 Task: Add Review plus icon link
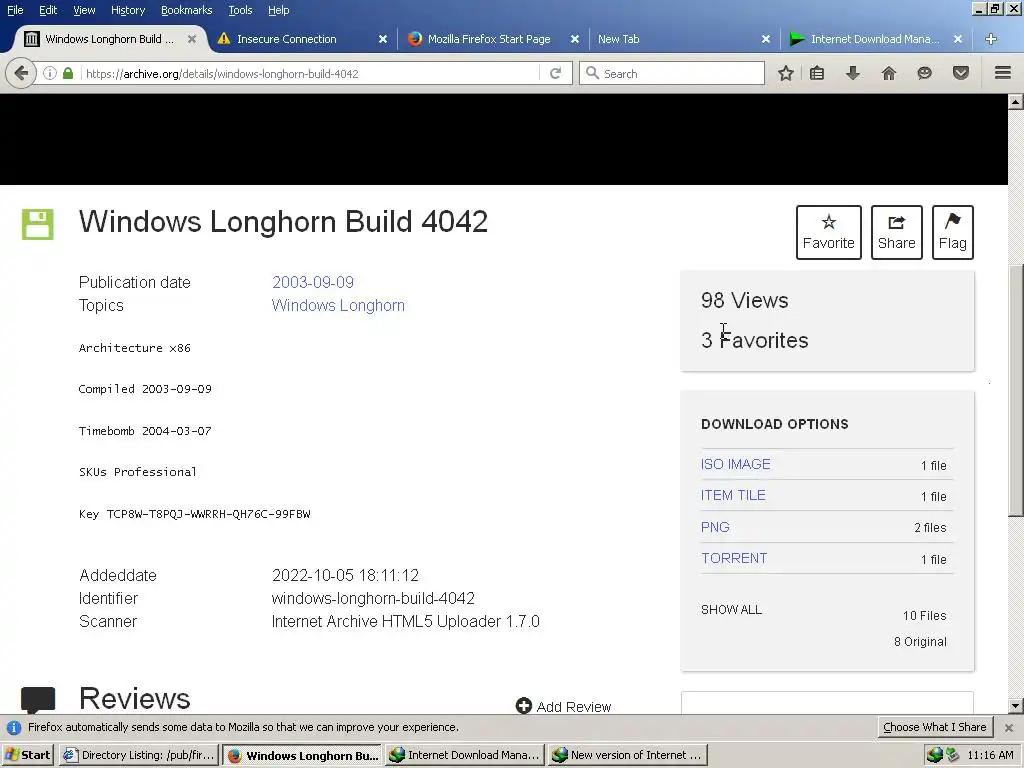pos(564,706)
